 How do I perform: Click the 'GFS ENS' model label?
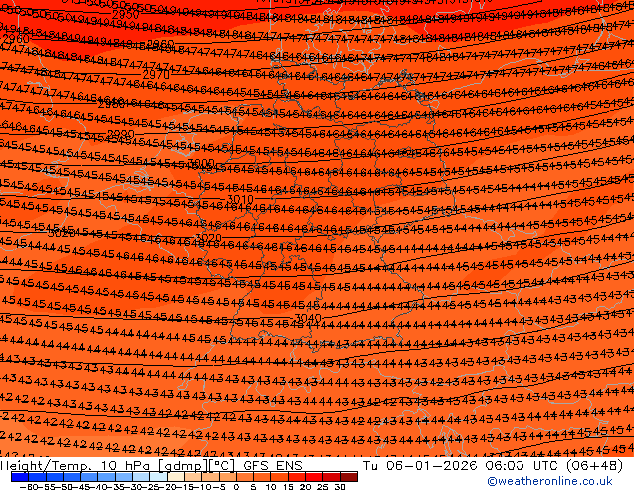(273, 465)
